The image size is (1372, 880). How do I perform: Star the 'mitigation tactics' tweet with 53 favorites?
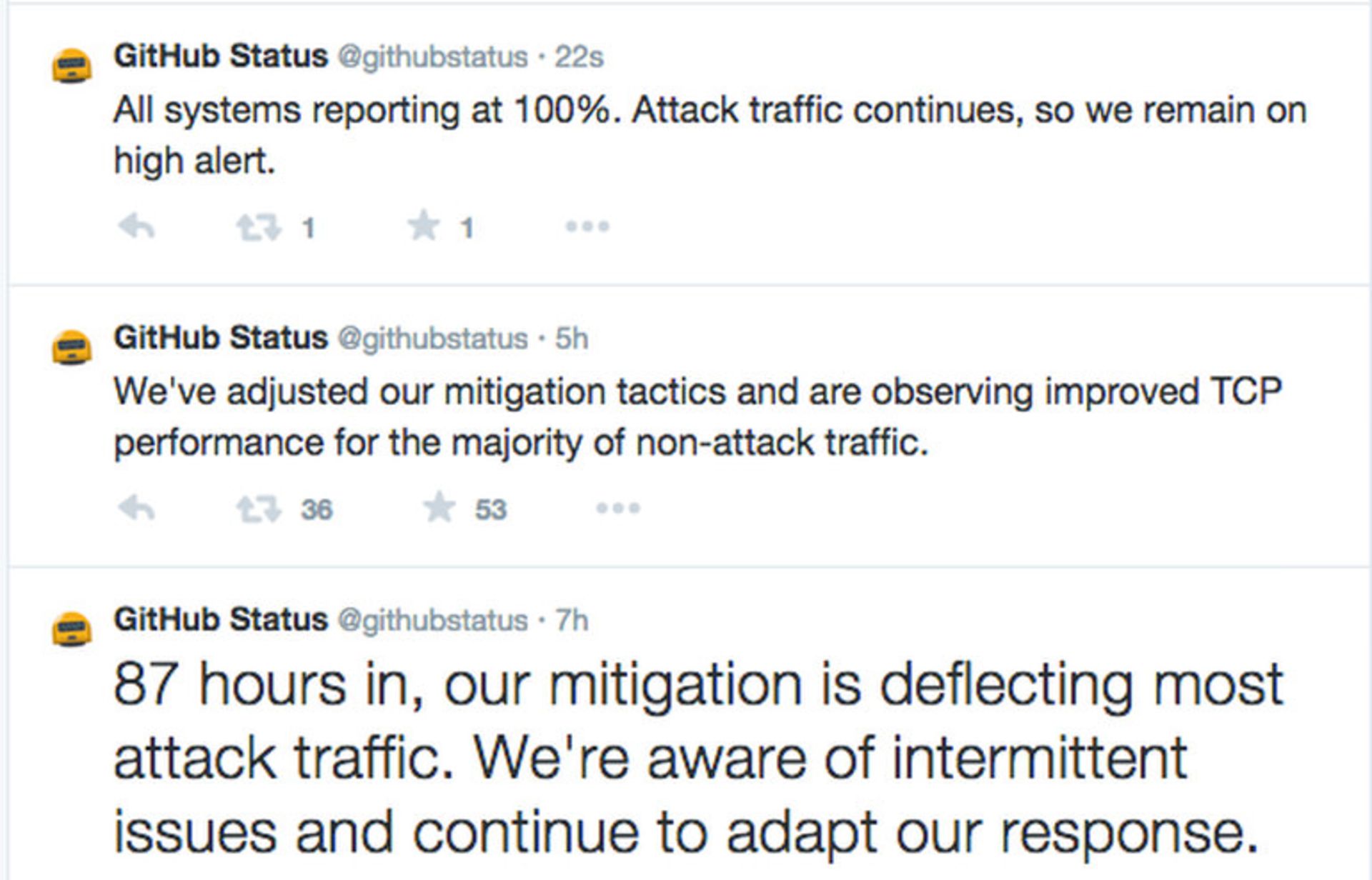pos(439,508)
